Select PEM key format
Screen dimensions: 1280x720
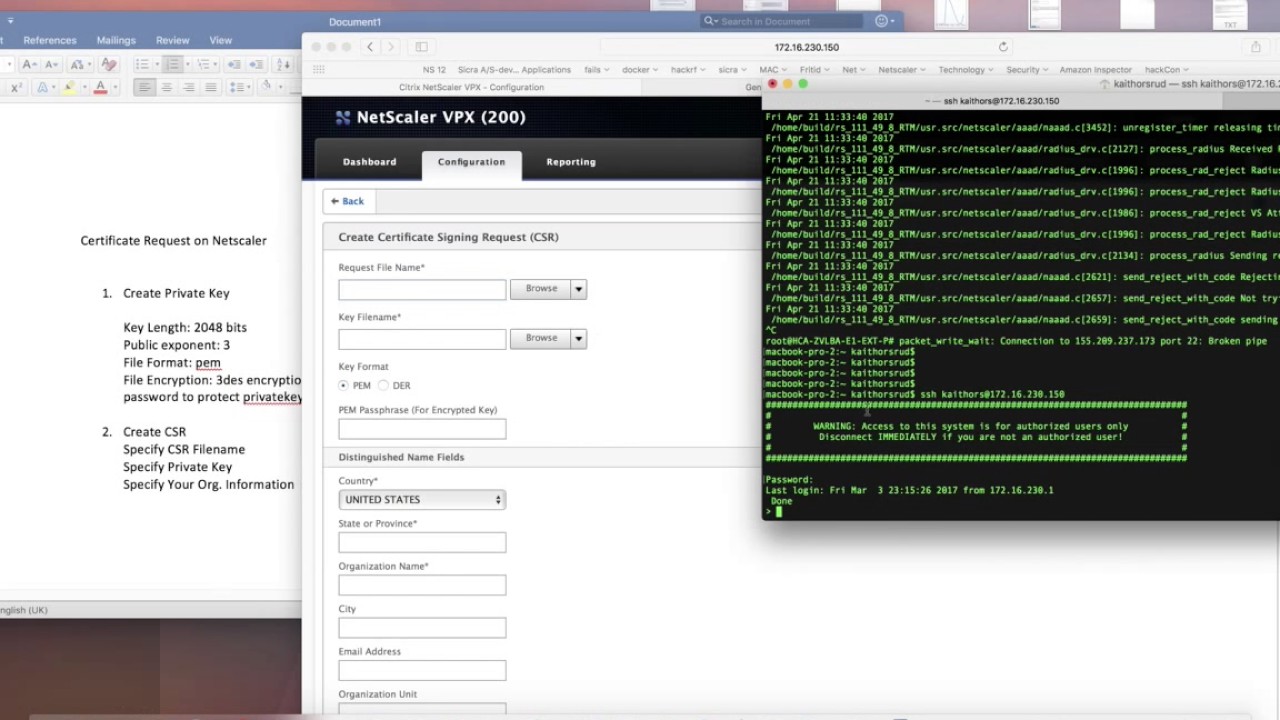[344, 385]
